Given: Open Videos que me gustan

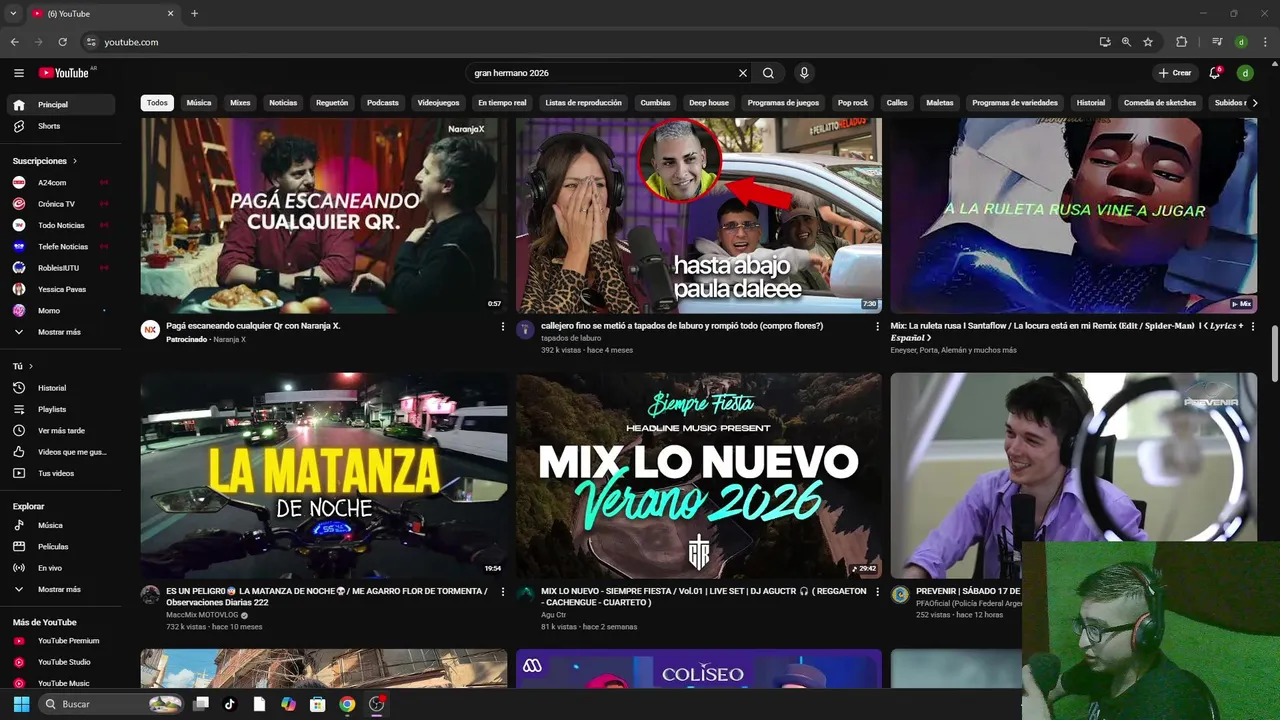Looking at the screenshot, I should click(x=62, y=452).
